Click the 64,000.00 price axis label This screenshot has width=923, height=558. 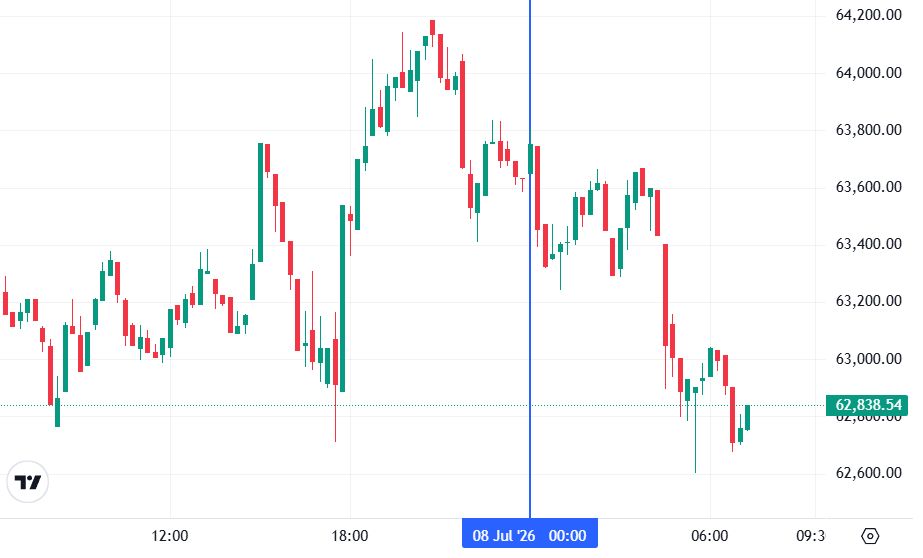(868, 73)
